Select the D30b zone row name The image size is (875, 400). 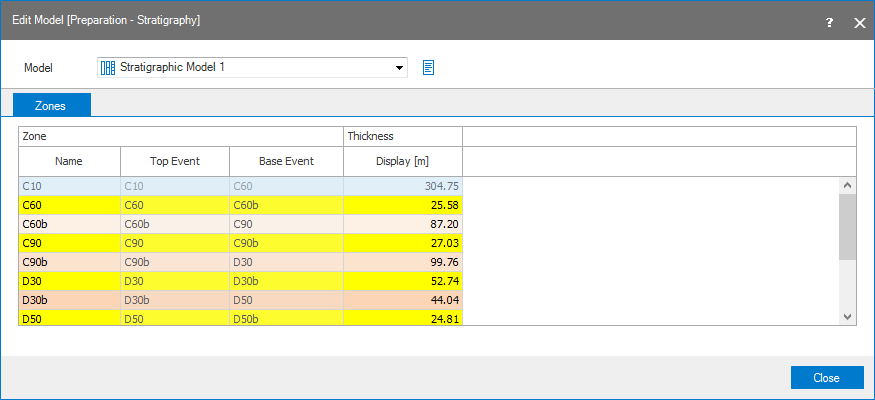tap(69, 299)
